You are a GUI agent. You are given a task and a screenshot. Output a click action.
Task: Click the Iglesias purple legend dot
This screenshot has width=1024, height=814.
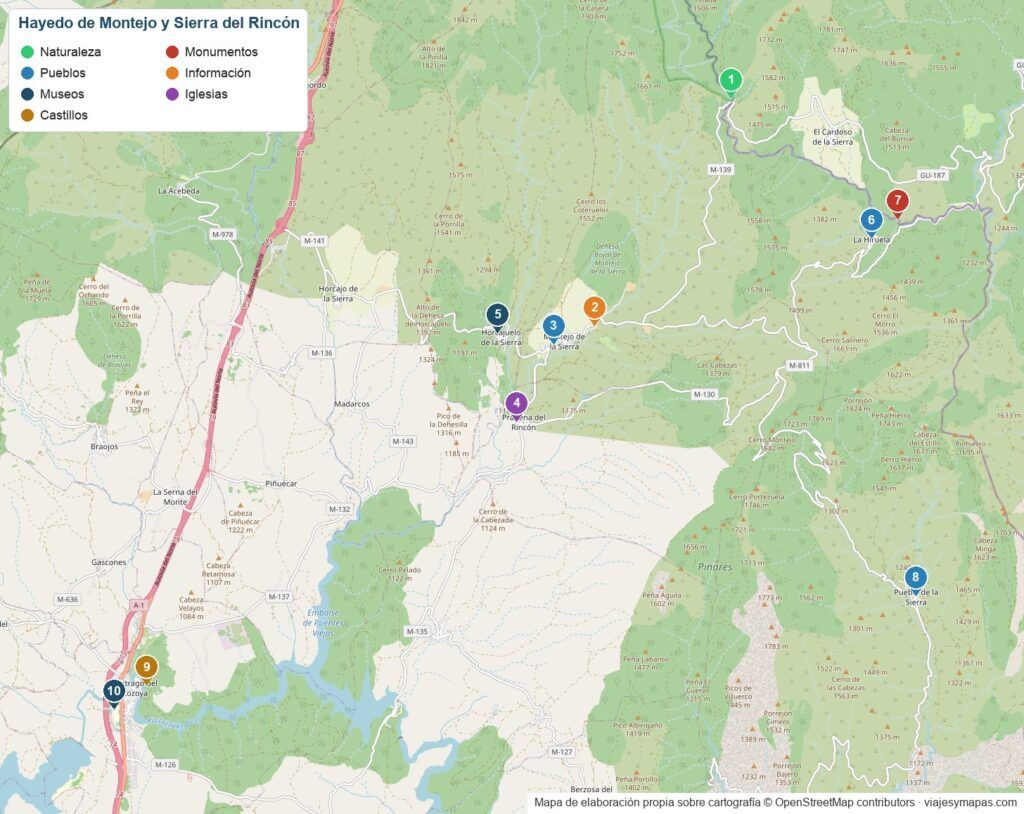pyautogui.click(x=172, y=94)
